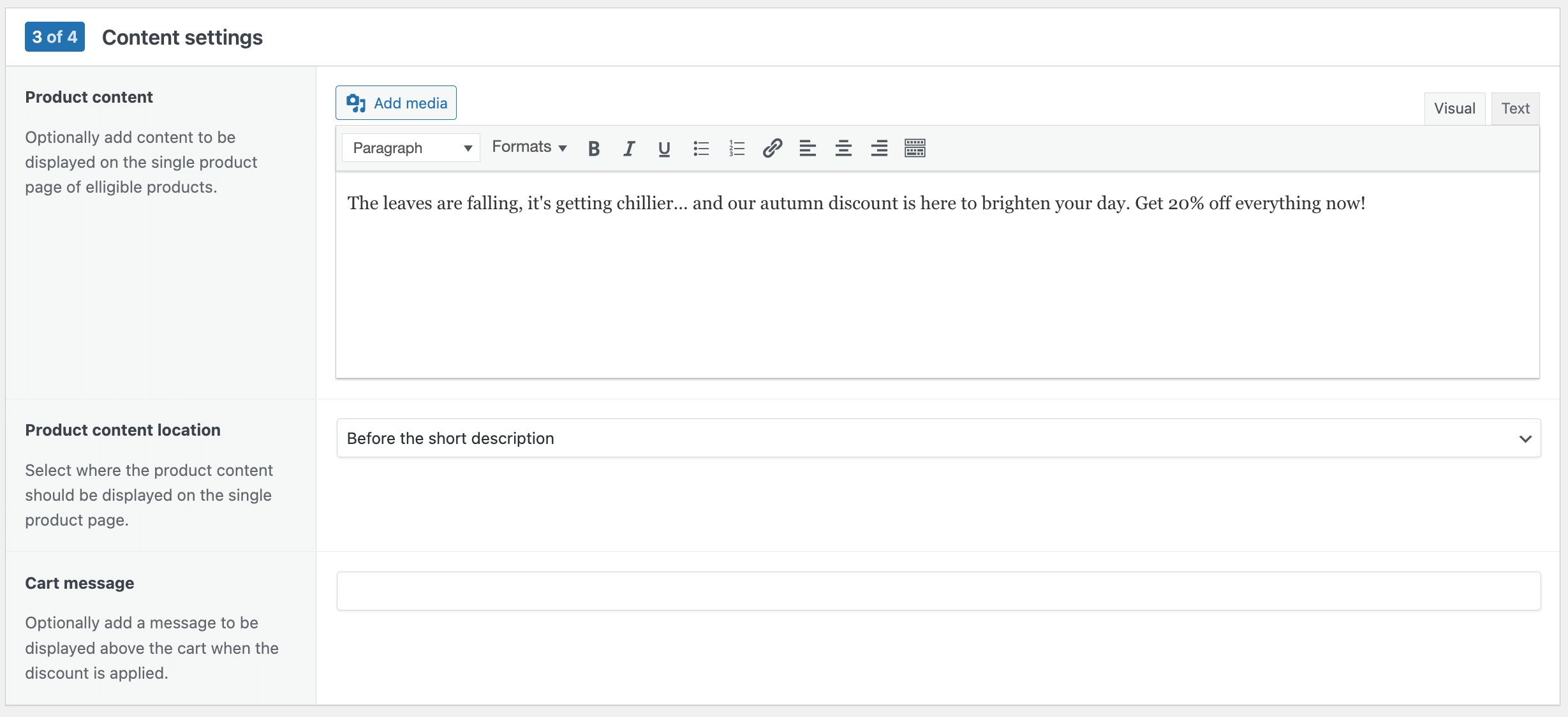Screen dimensions: 1568x717
Task: Switch to the Text editor tab
Action: 1515,108
